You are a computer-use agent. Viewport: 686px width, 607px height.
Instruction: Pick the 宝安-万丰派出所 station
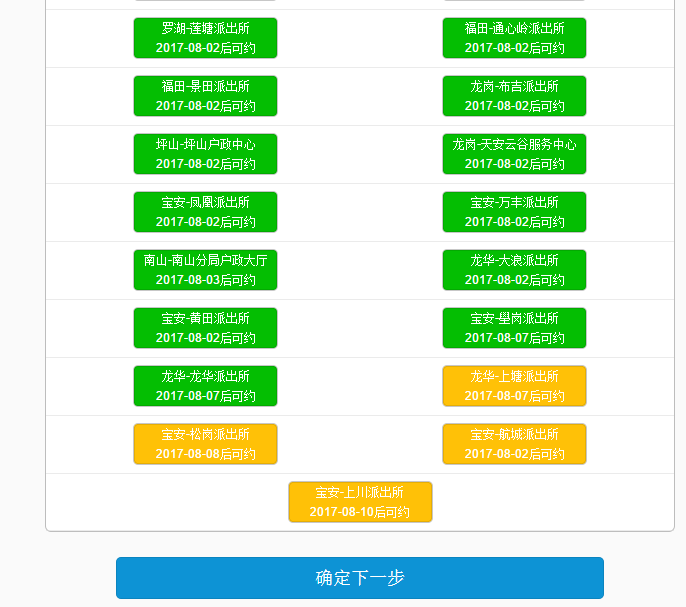[x=514, y=212]
